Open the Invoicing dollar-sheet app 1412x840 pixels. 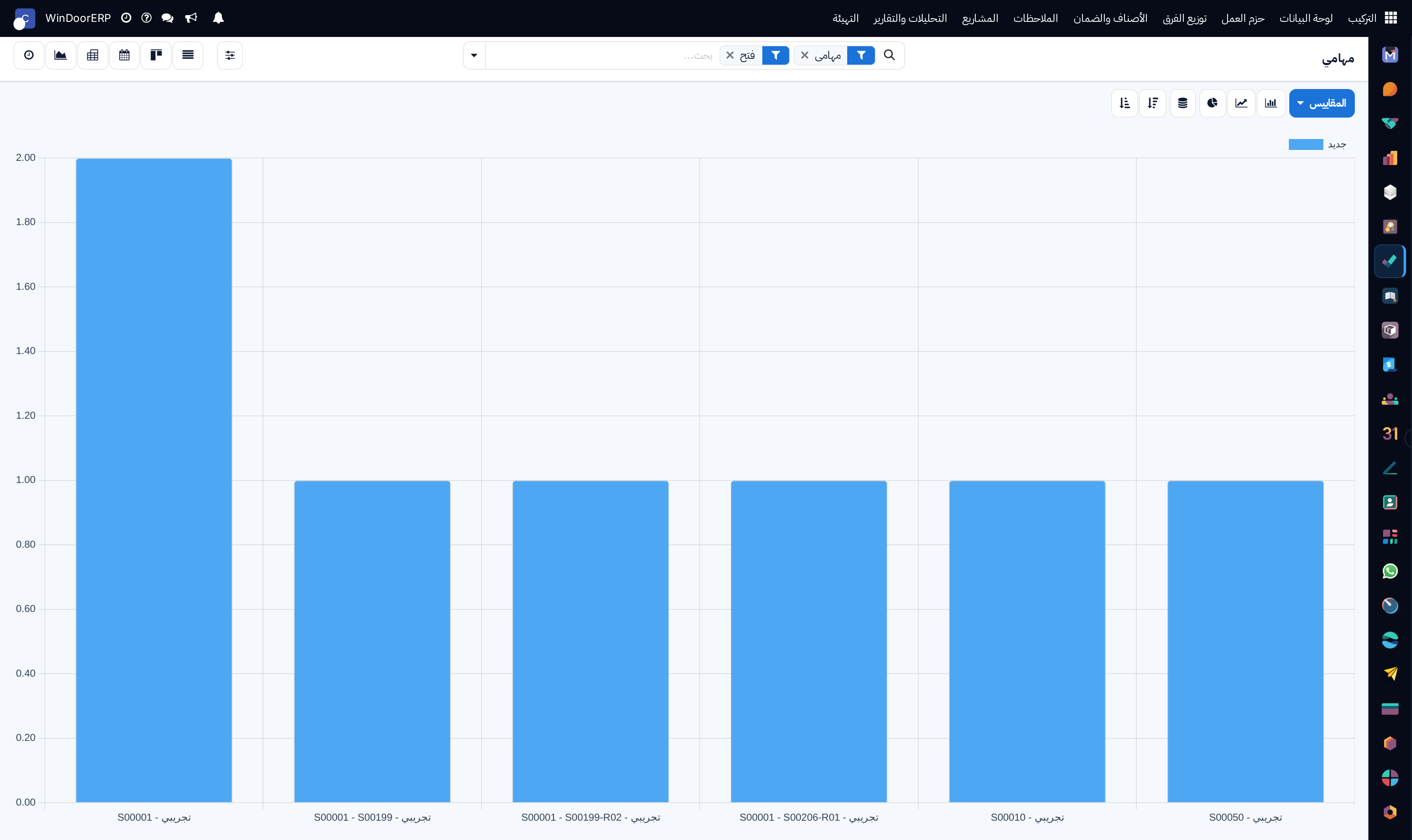pos(1390,365)
